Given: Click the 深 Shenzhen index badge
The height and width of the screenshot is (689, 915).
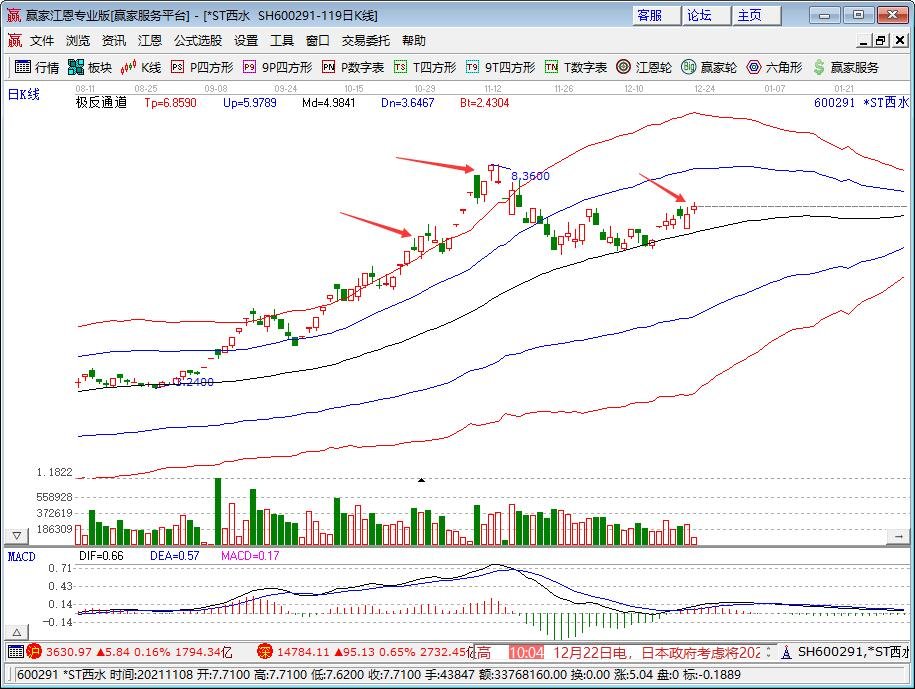Looking at the screenshot, I should pos(264,652).
